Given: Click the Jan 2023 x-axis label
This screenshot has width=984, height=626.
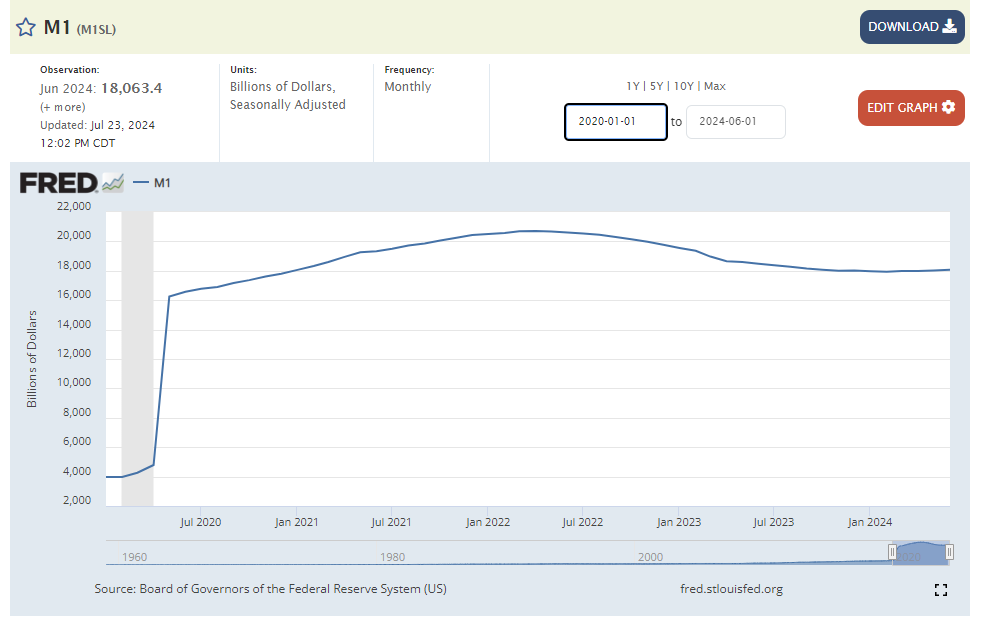Looking at the screenshot, I should click(x=678, y=522).
